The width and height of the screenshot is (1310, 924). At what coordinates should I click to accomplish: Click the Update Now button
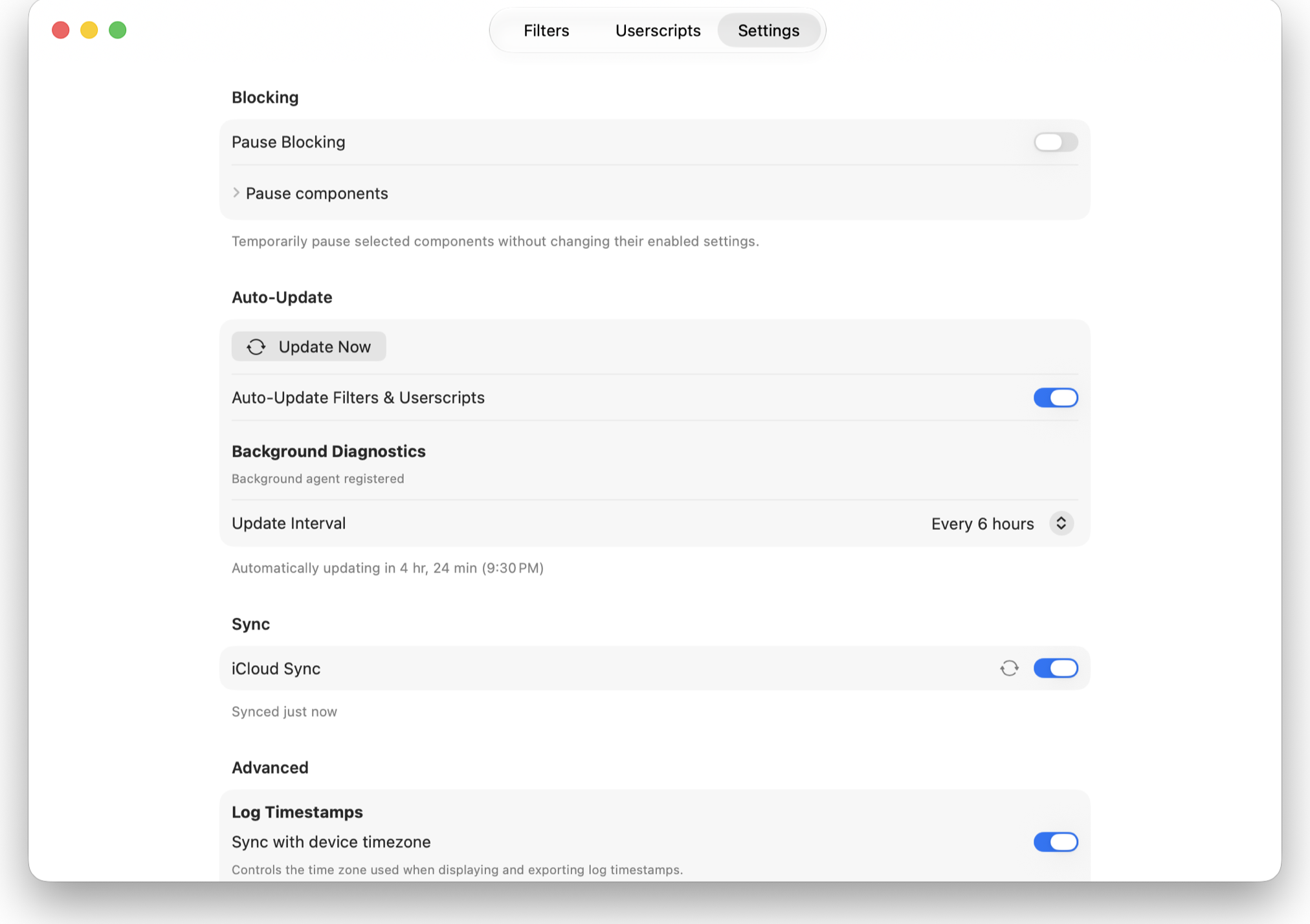309,346
